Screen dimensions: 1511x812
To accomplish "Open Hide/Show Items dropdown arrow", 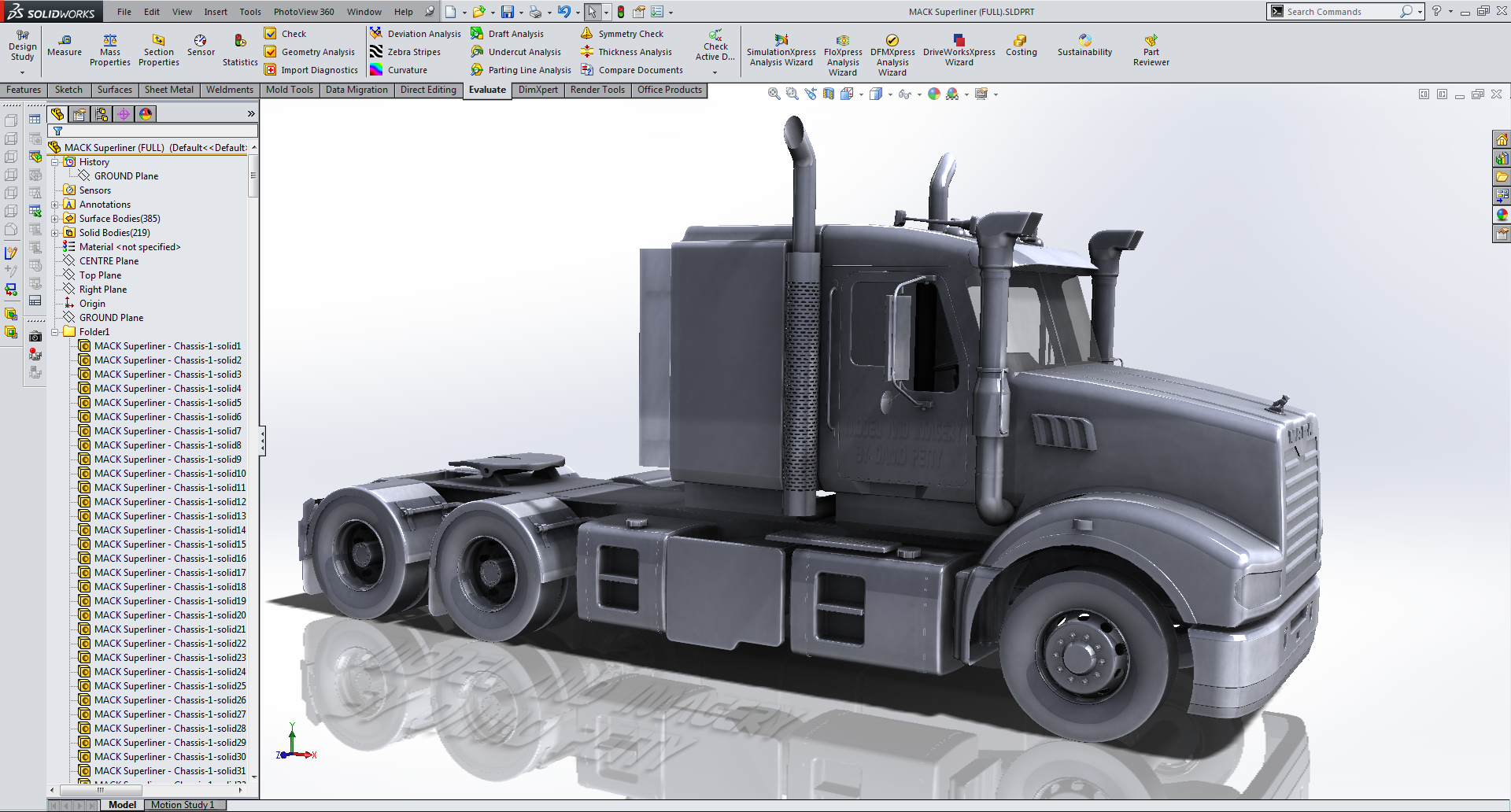I will (919, 94).
